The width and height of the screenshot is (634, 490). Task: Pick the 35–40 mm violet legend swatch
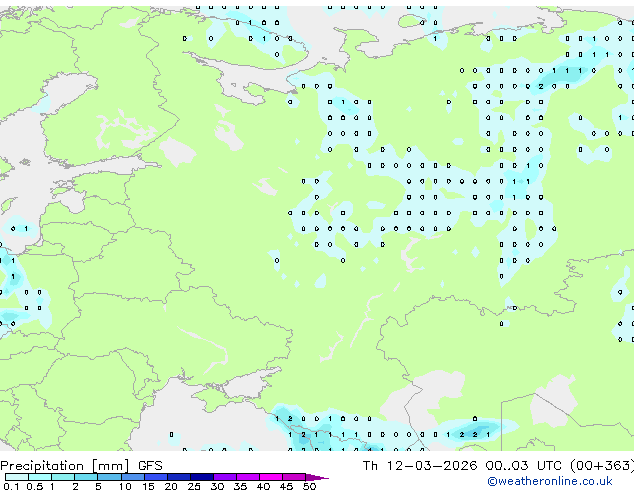coord(248,477)
